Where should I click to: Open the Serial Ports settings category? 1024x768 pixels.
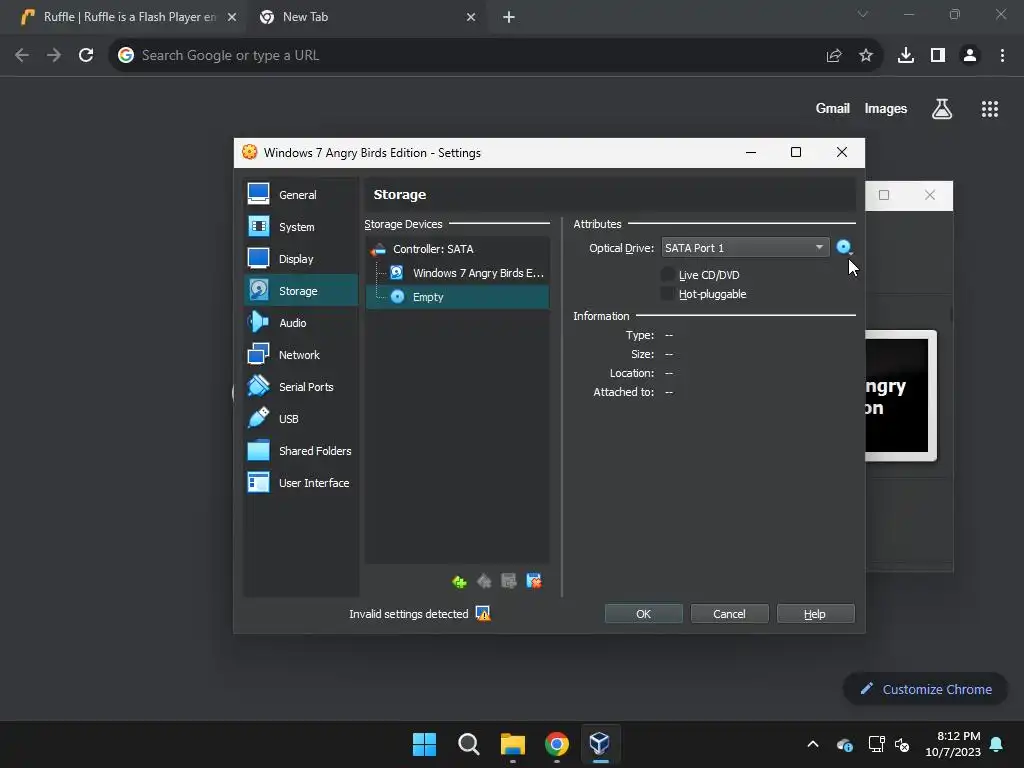[300, 387]
